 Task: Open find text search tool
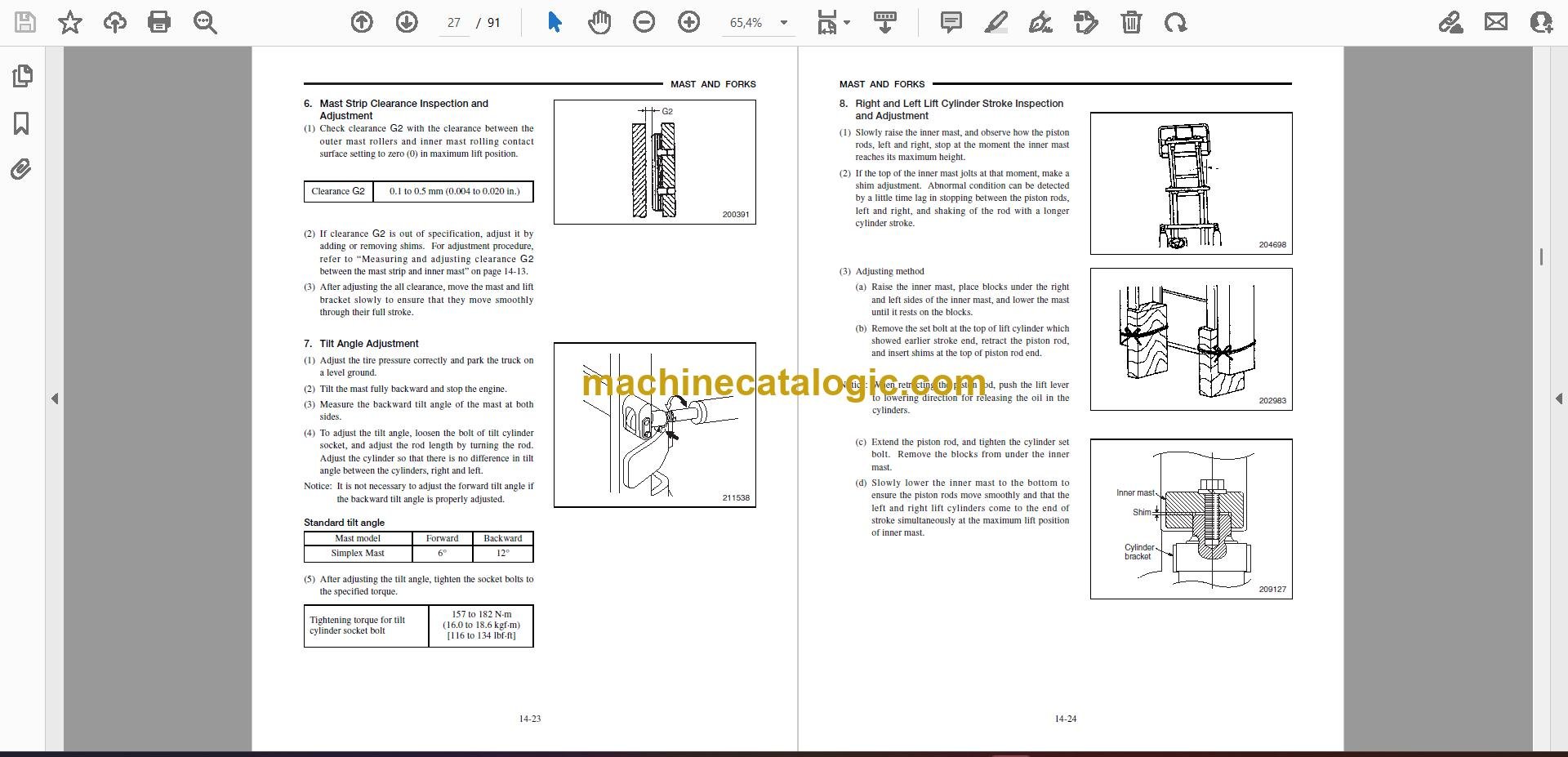205,22
